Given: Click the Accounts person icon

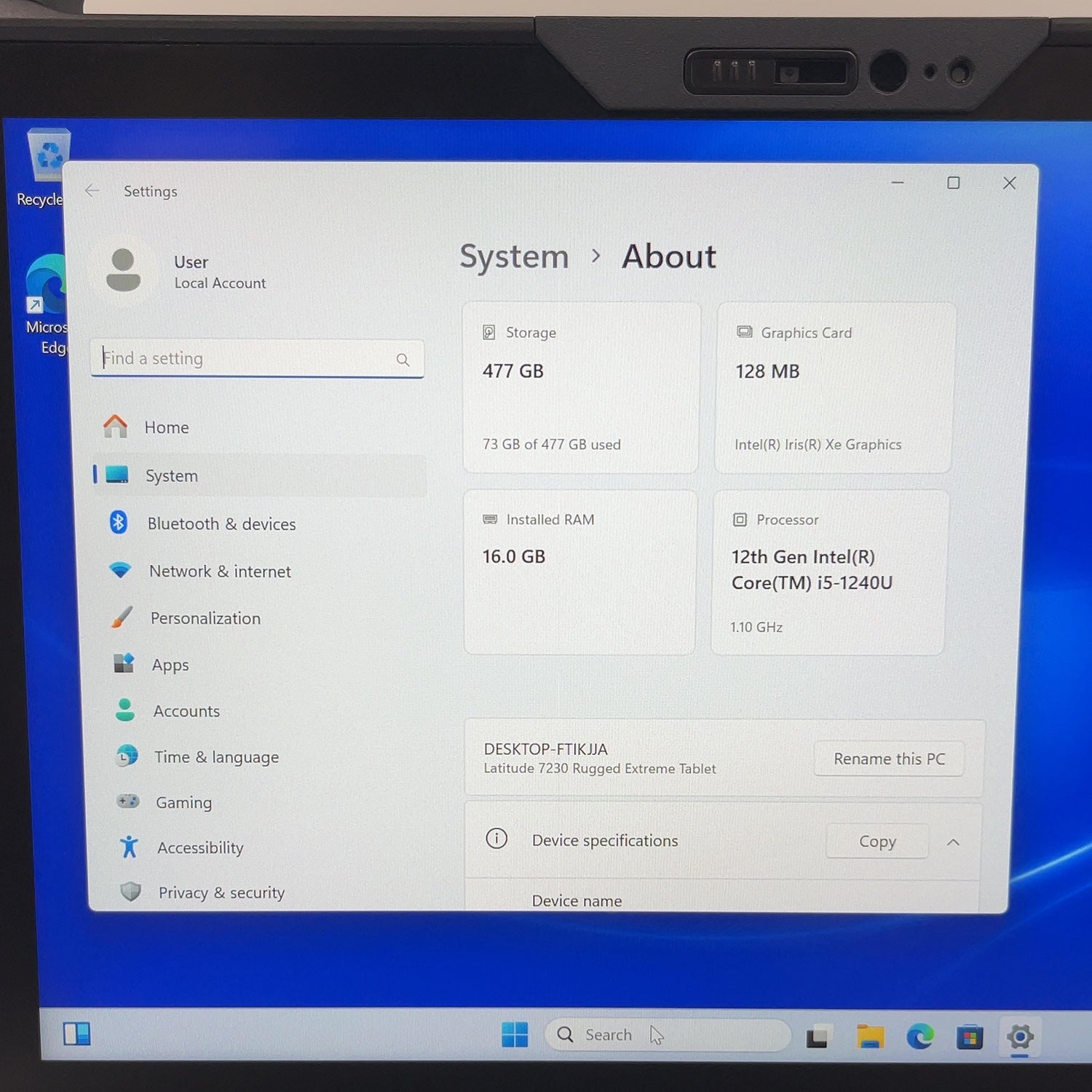Looking at the screenshot, I should [x=125, y=710].
